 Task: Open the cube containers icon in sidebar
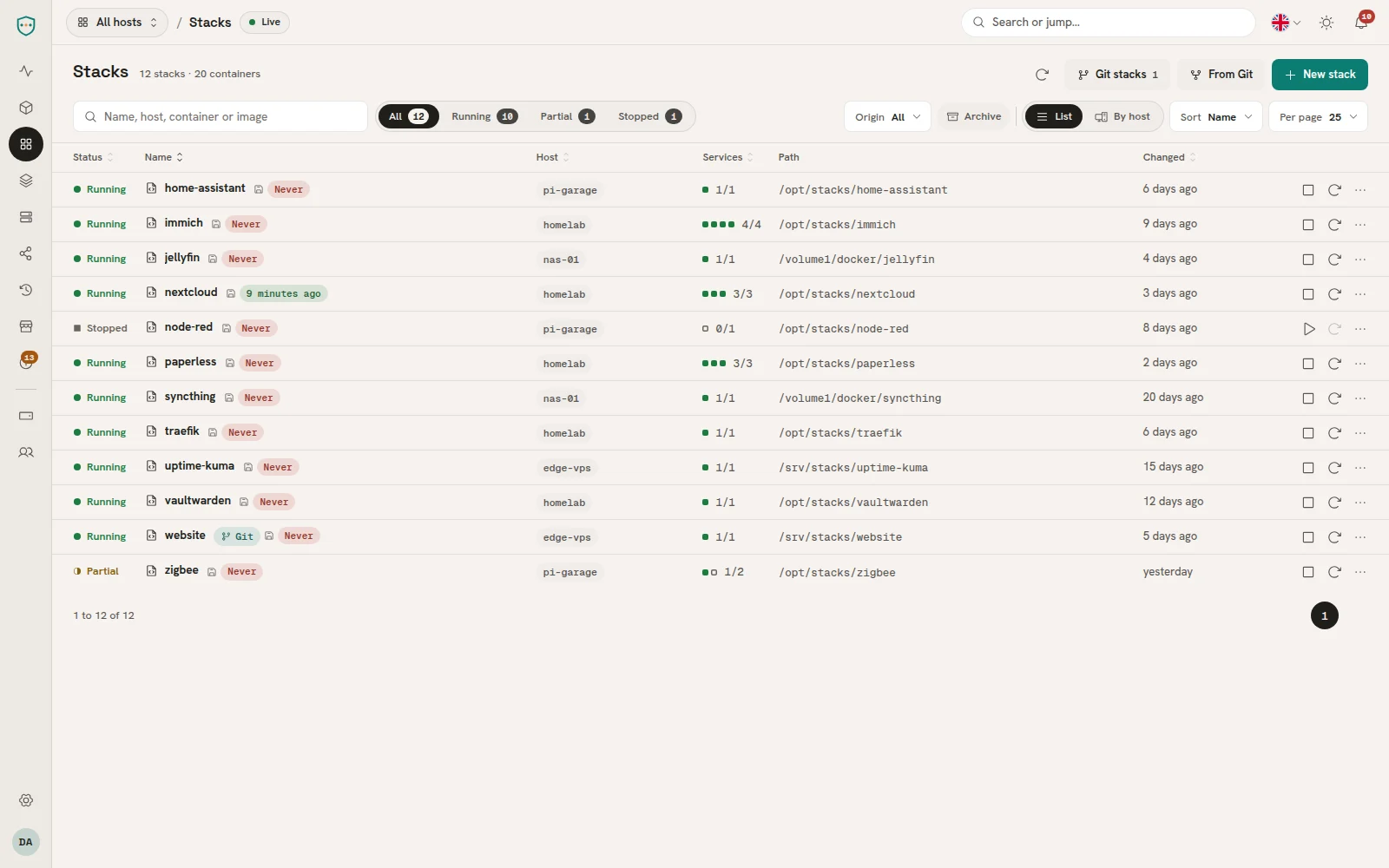(26, 108)
